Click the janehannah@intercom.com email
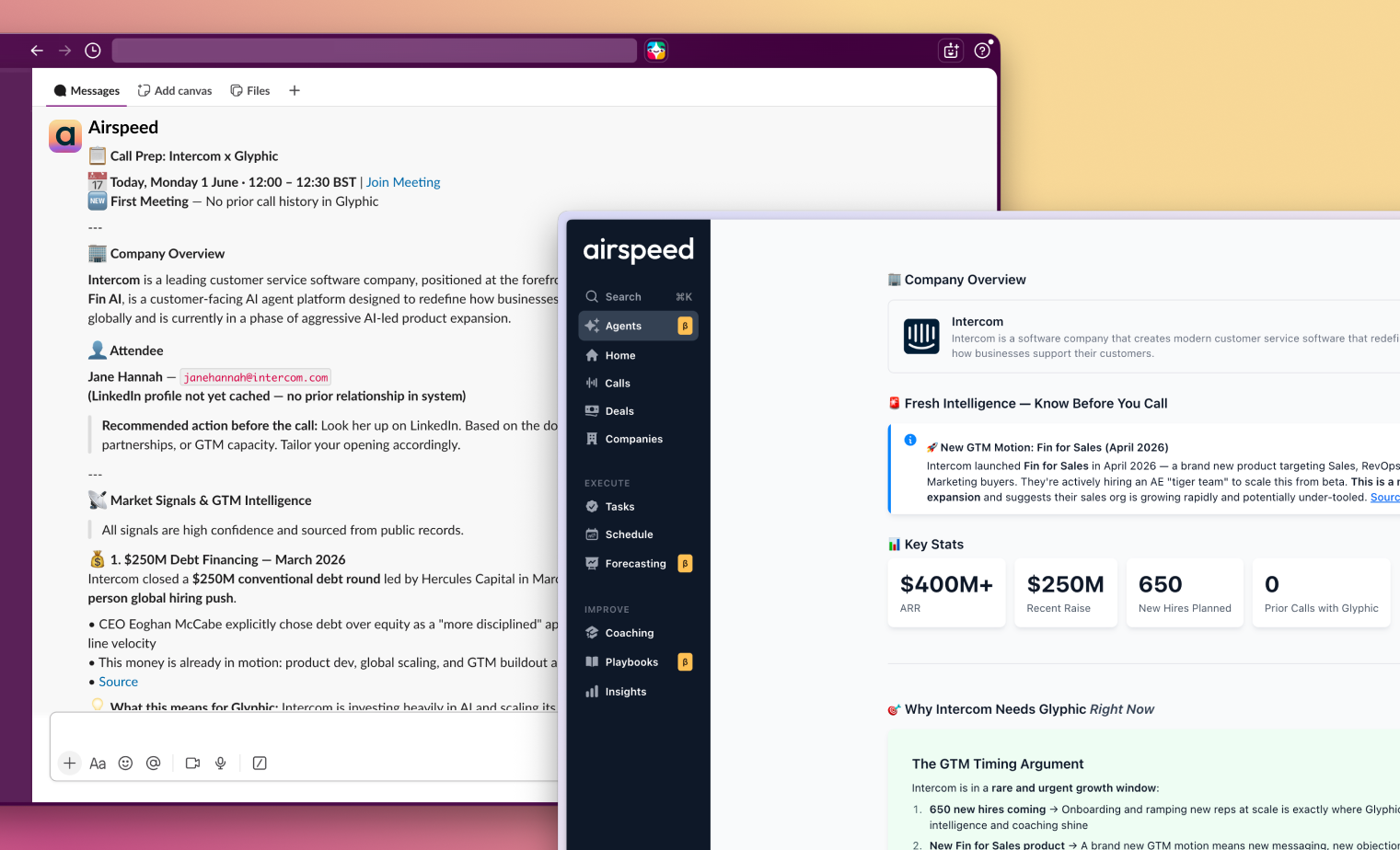The height and width of the screenshot is (850, 1400). [256, 377]
